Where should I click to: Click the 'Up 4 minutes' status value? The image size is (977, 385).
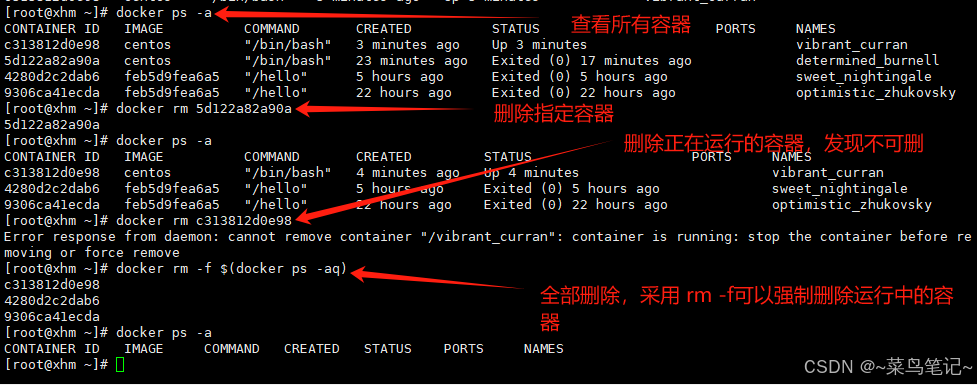tap(531, 173)
